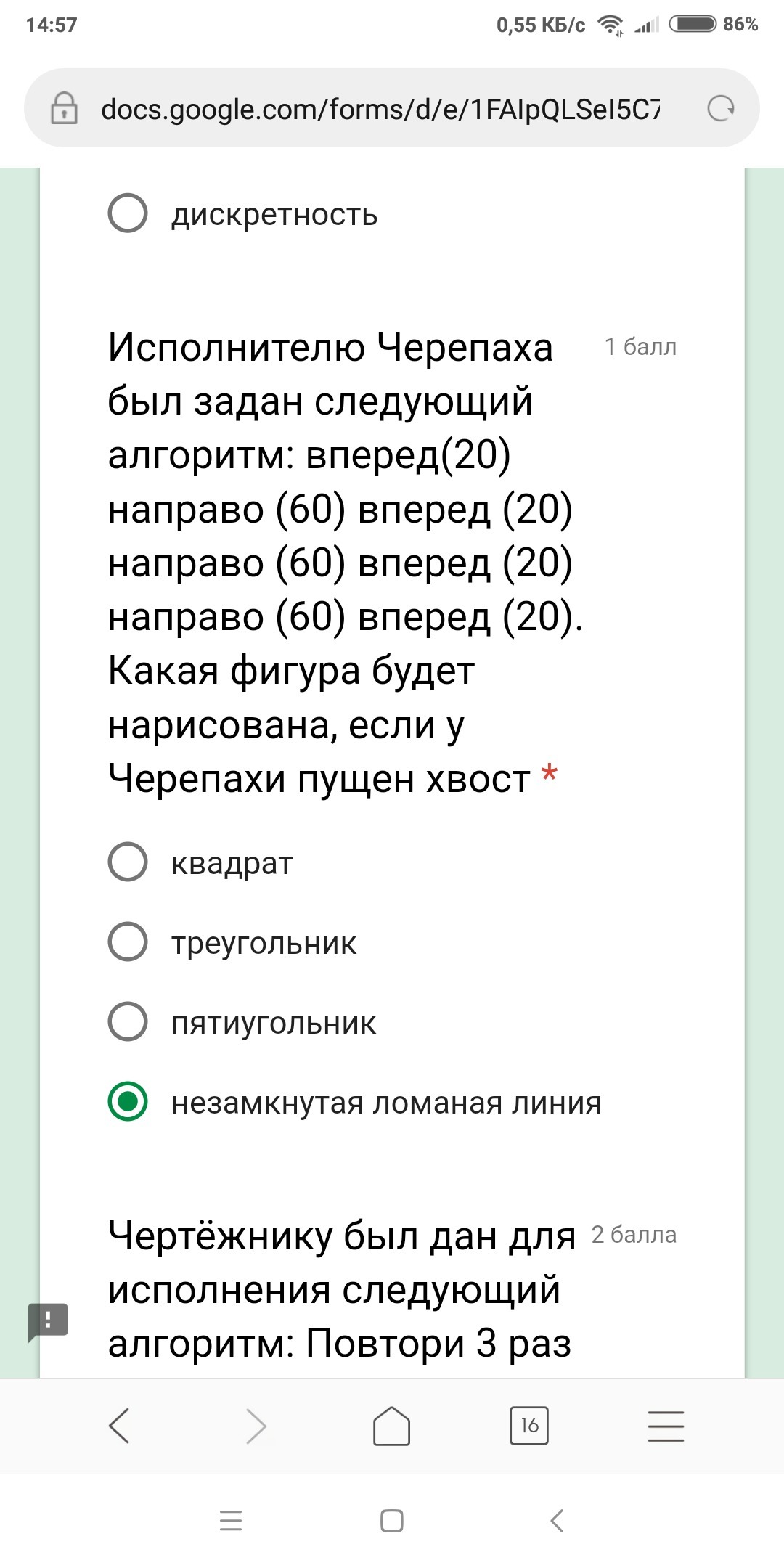The width and height of the screenshot is (784, 1568).
Task: Tap the Wi-Fi status icon
Action: coord(611,25)
